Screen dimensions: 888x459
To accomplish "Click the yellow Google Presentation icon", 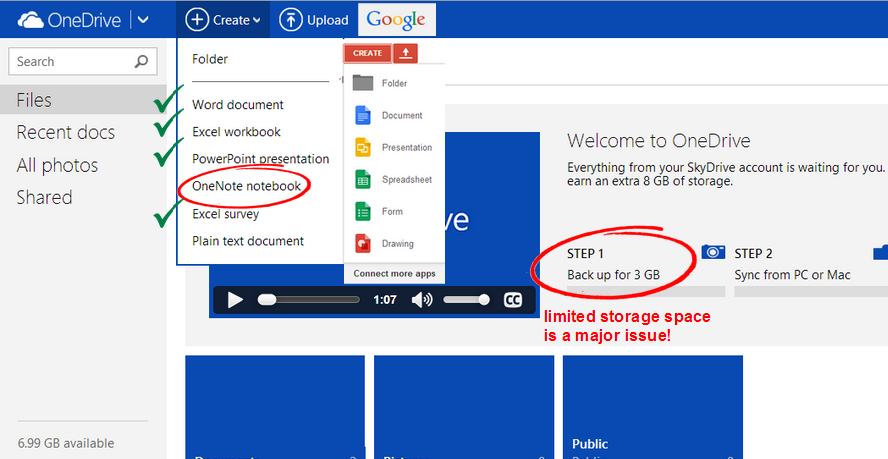I will tap(362, 147).
